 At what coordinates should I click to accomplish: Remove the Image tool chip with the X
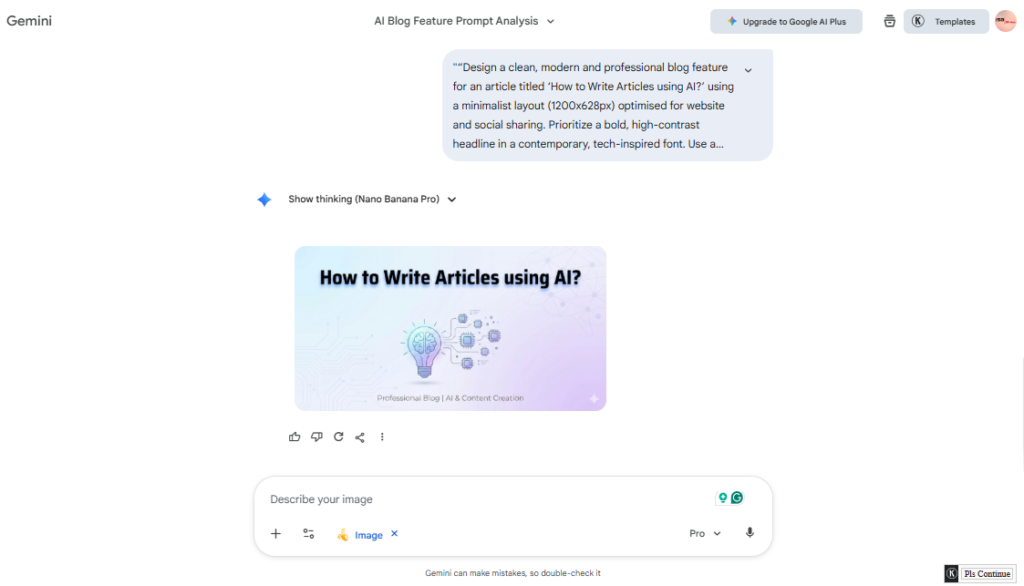[x=394, y=534]
